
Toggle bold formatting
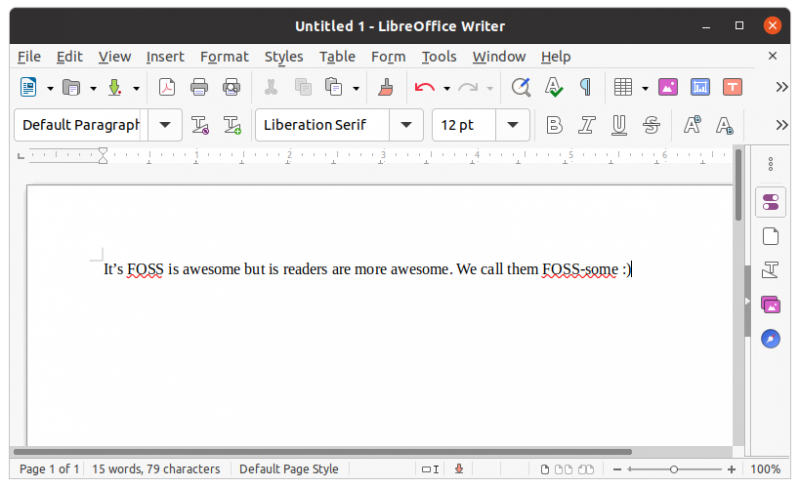click(554, 125)
